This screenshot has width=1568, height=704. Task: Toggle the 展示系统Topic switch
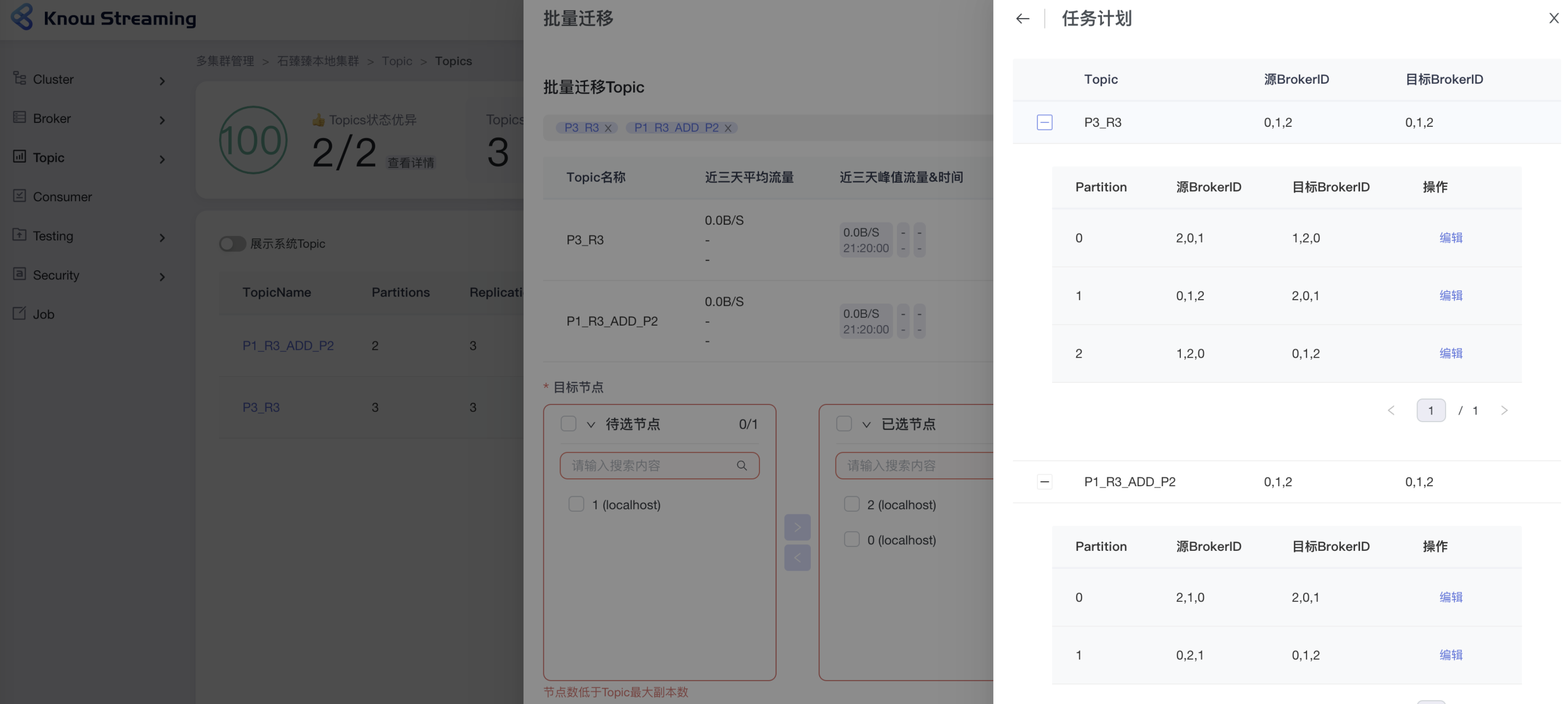click(232, 244)
